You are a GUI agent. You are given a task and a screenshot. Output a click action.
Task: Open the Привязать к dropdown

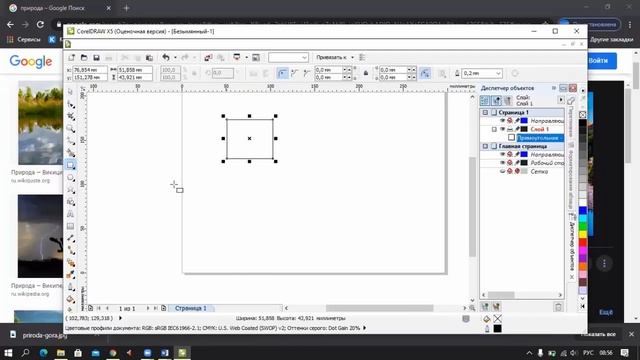352,58
